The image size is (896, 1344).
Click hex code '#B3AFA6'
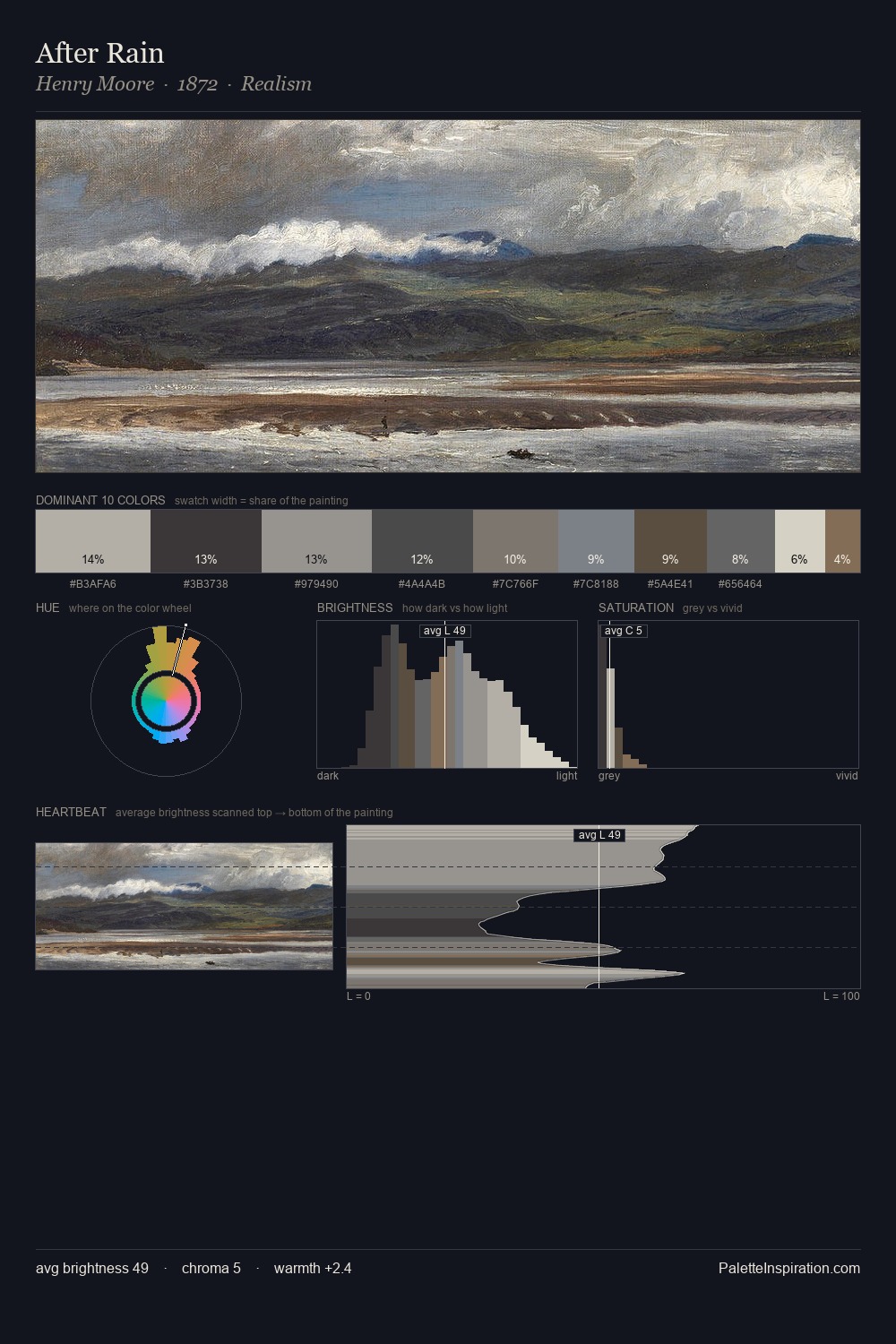tap(93, 584)
